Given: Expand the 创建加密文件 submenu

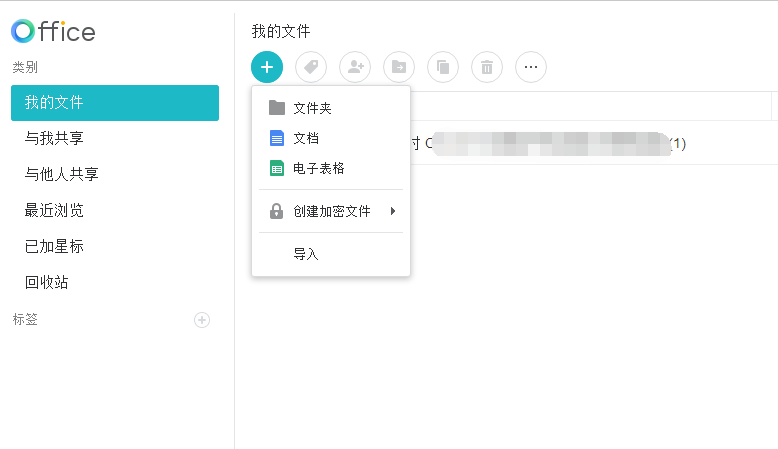Looking at the screenshot, I should [x=331, y=211].
